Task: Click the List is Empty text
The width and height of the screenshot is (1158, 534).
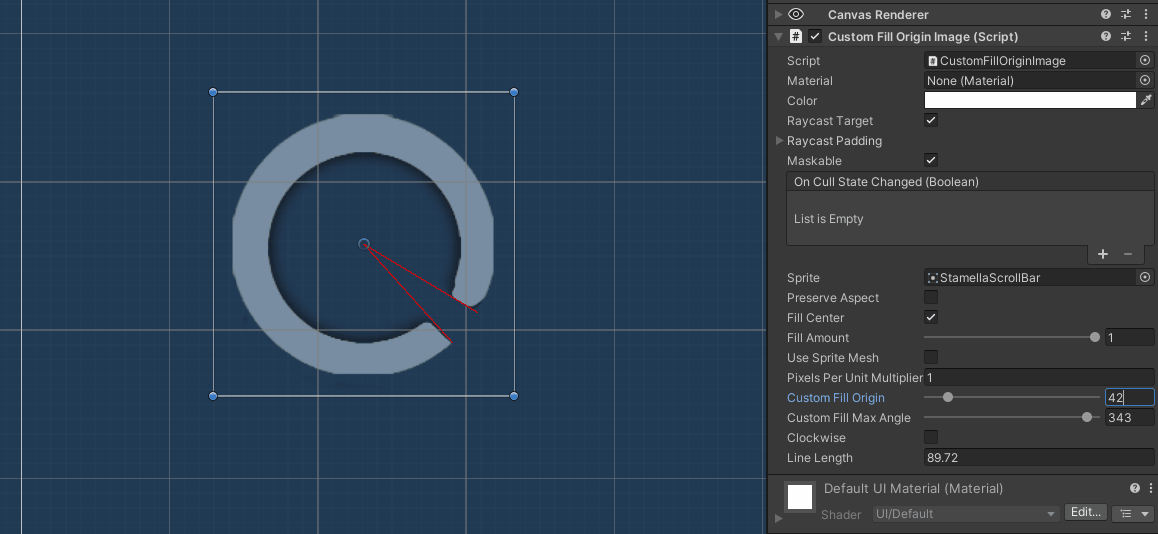Action: coord(829,219)
